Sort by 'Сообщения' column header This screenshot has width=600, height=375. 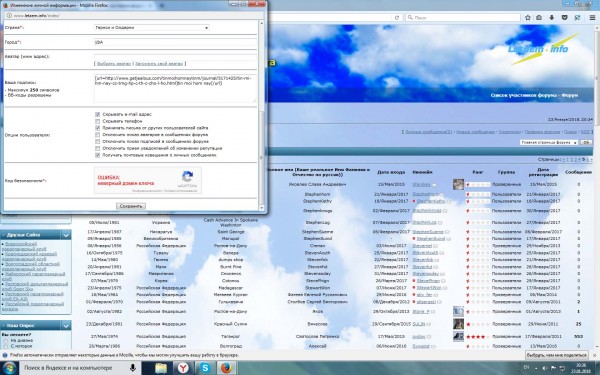(579, 172)
